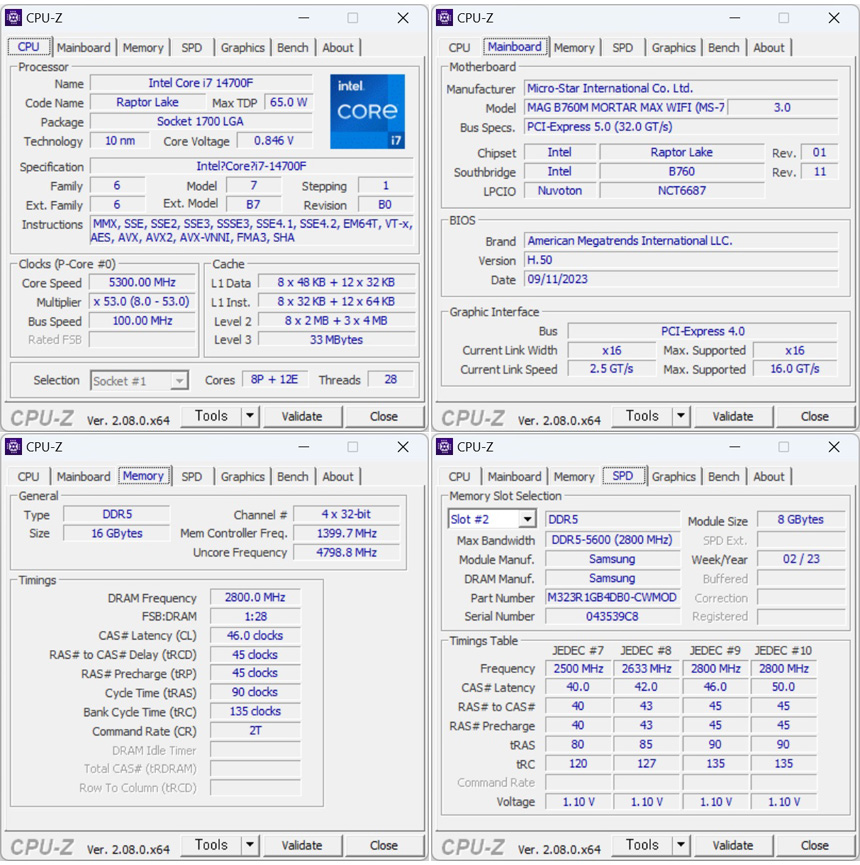Image resolution: width=860 pixels, height=865 pixels.
Task: Click Max Bandwidth DDR5-5600 (2800 MHz)
Action: [612, 540]
